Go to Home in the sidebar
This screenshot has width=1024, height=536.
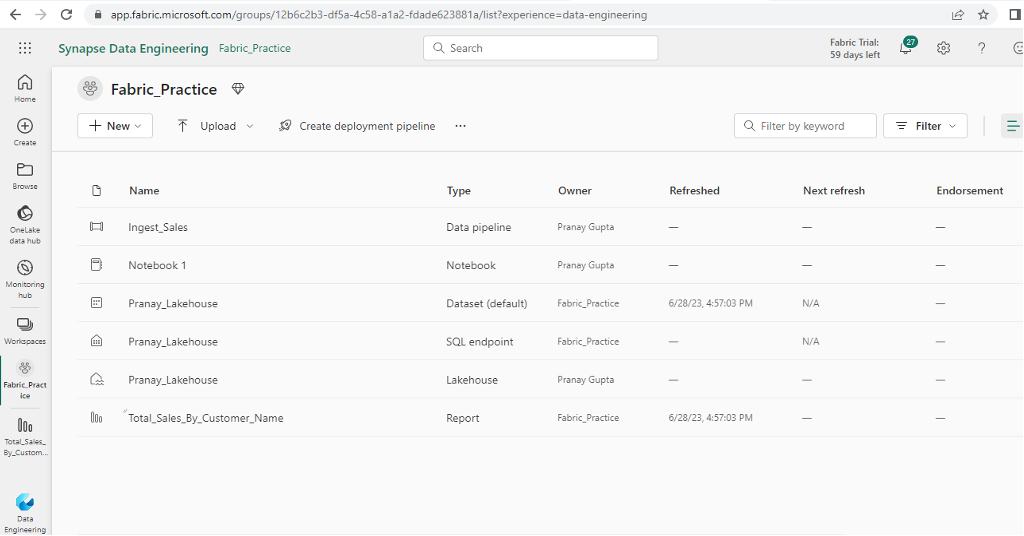click(25, 88)
